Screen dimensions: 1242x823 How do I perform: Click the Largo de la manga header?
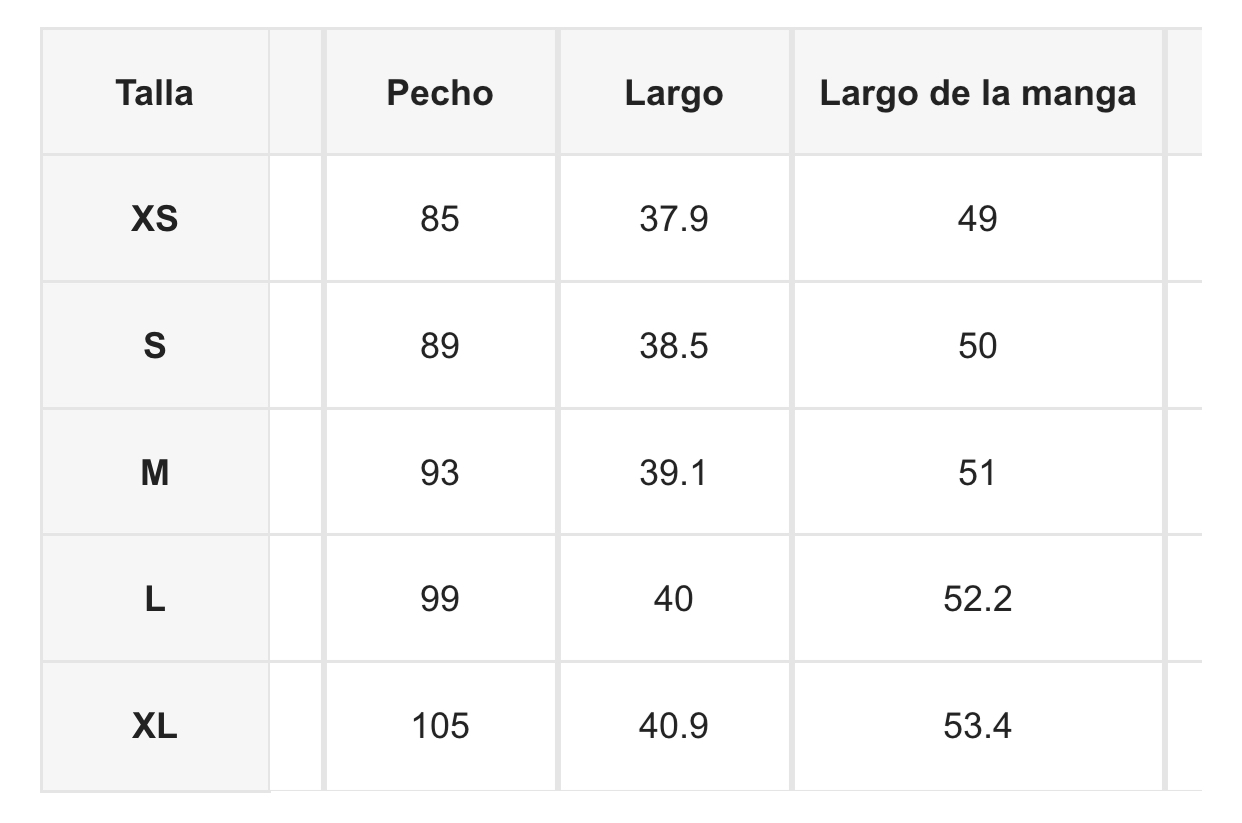tap(977, 93)
